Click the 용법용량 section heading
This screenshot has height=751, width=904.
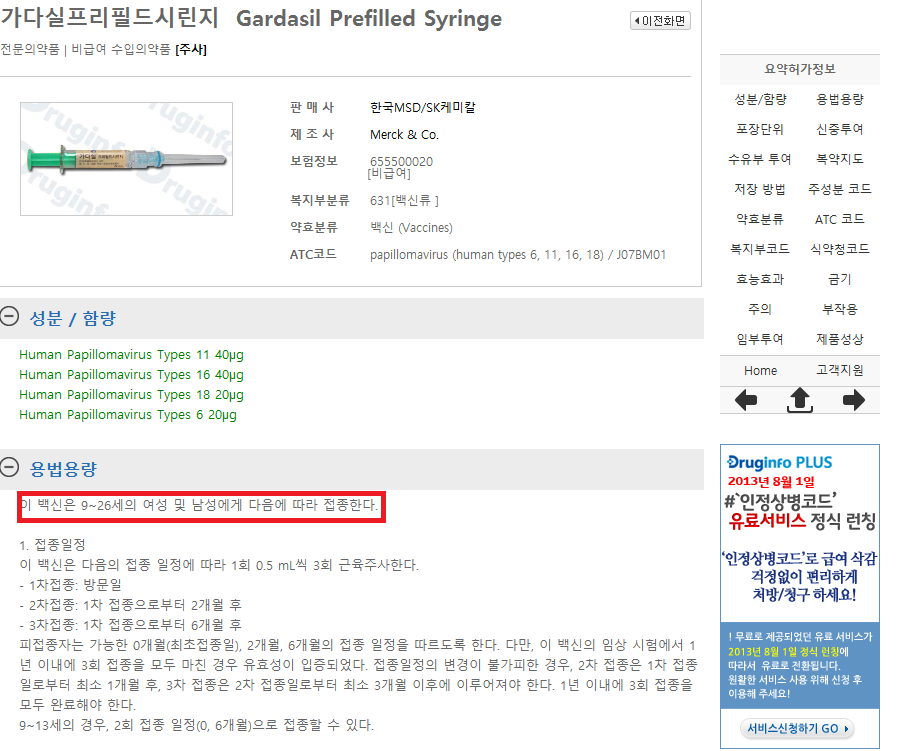tap(63, 468)
